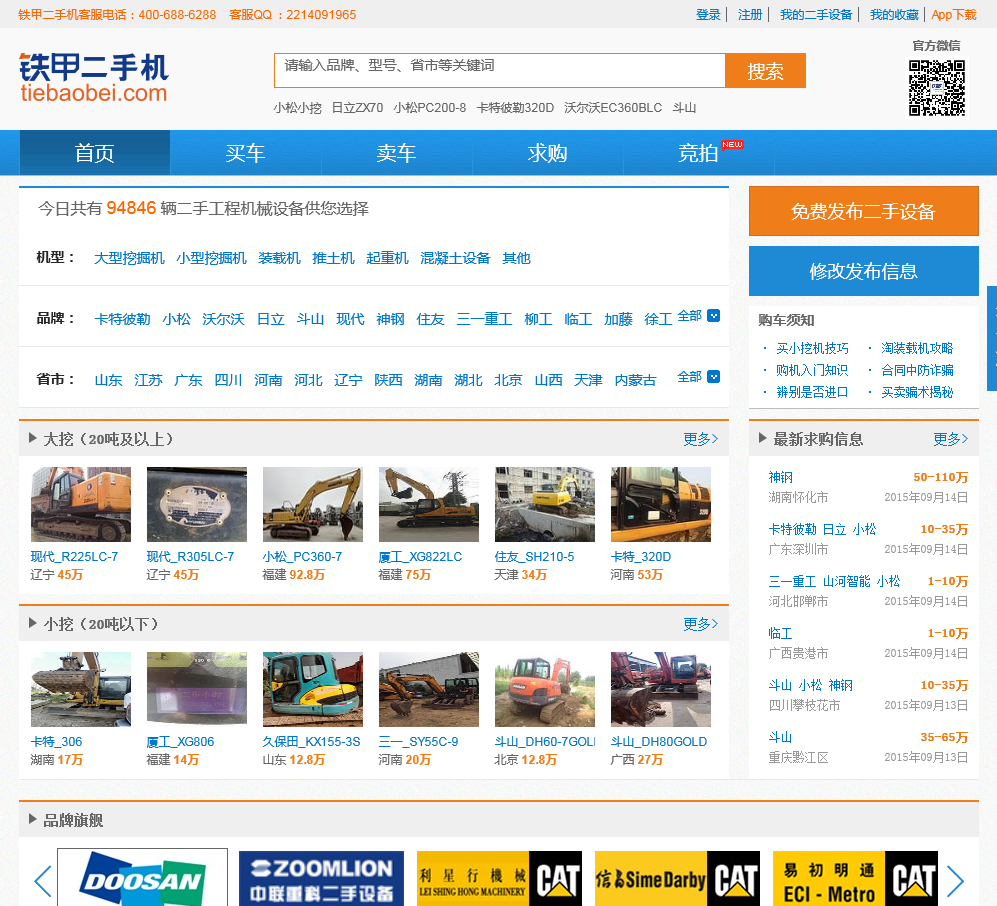Filter by 装载机 machine type

279,258
